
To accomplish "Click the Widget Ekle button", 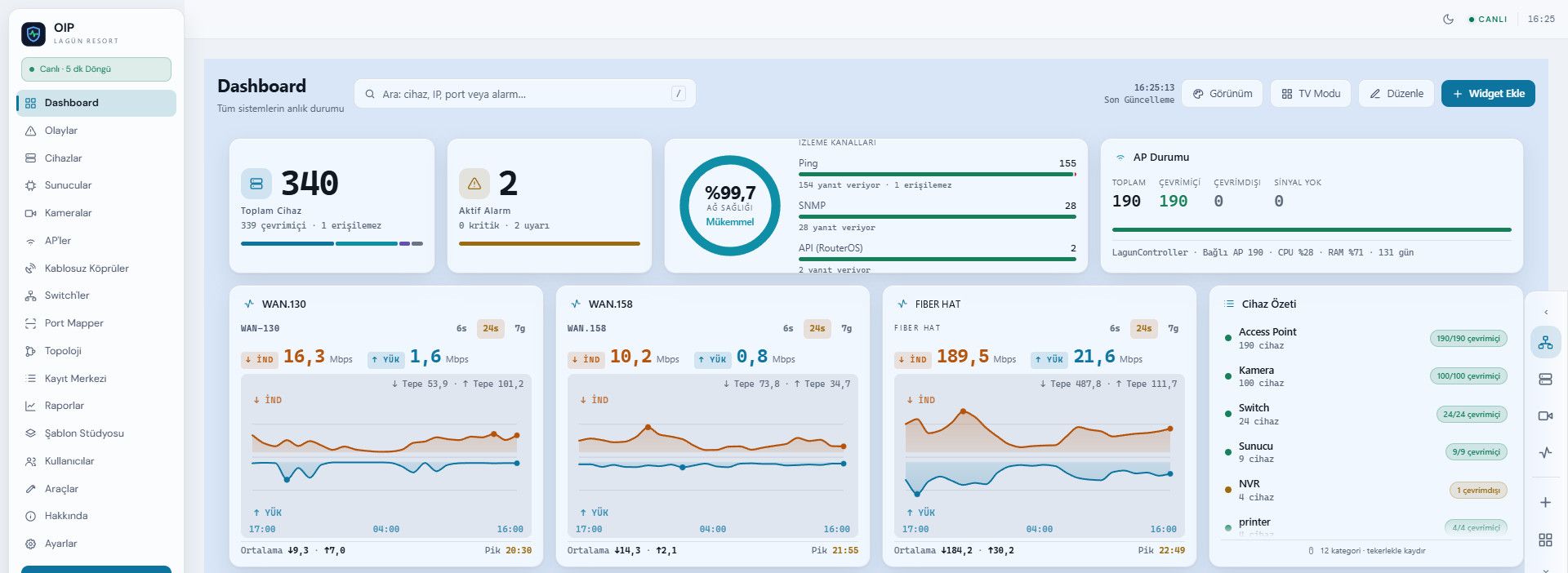I will [x=1488, y=94].
